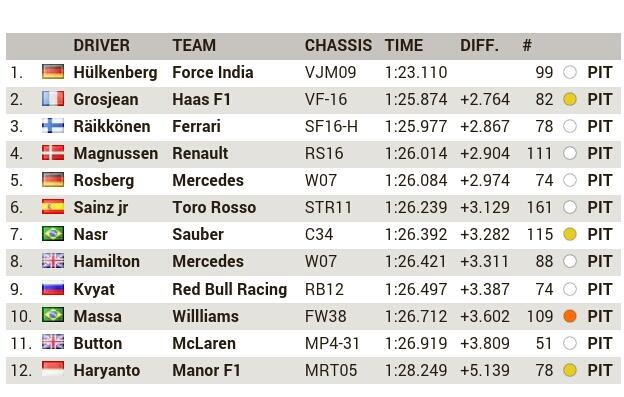This screenshot has height=397, width=624.
Task: Click the Indonesian flag beside Haryanto
Action: [x=53, y=369]
